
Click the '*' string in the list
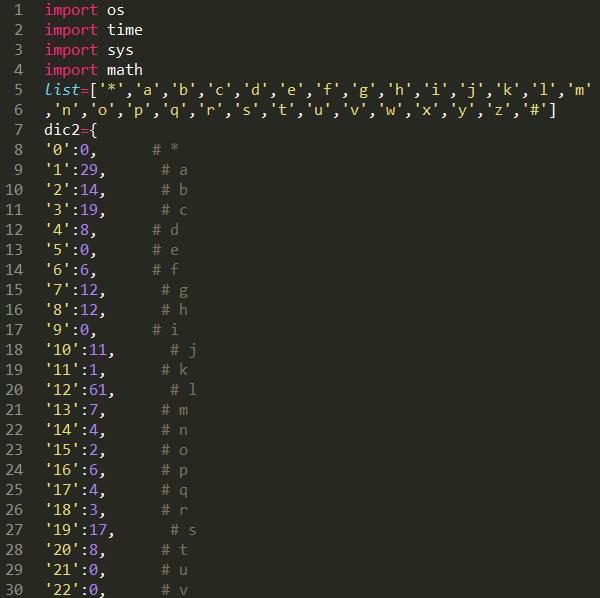pos(111,90)
